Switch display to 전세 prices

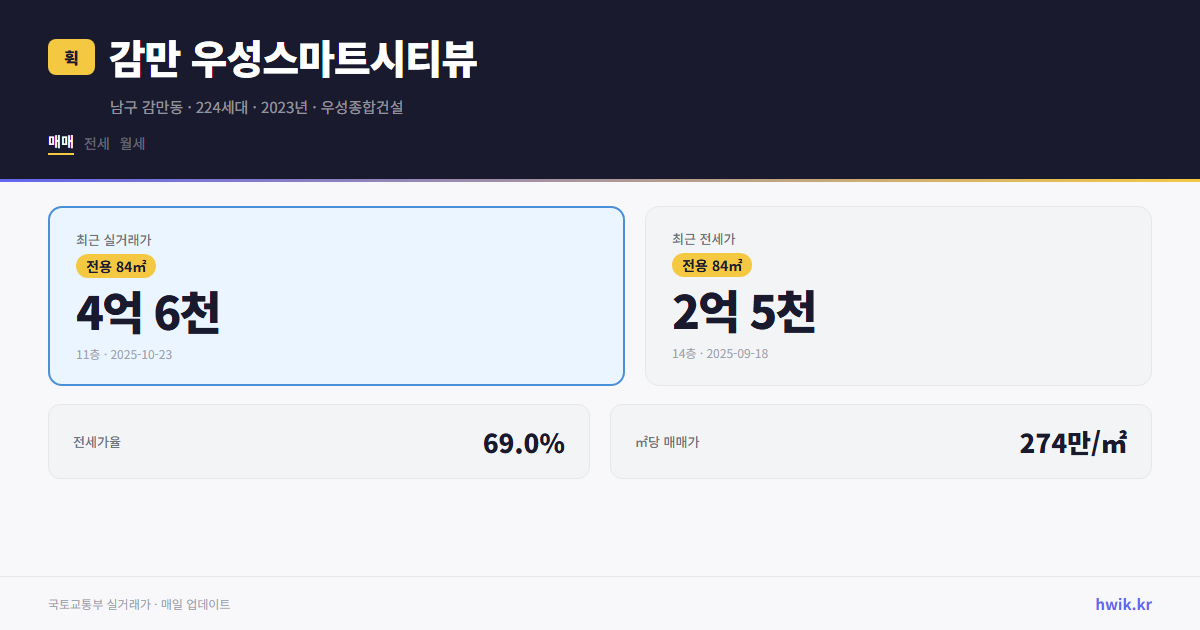96,143
